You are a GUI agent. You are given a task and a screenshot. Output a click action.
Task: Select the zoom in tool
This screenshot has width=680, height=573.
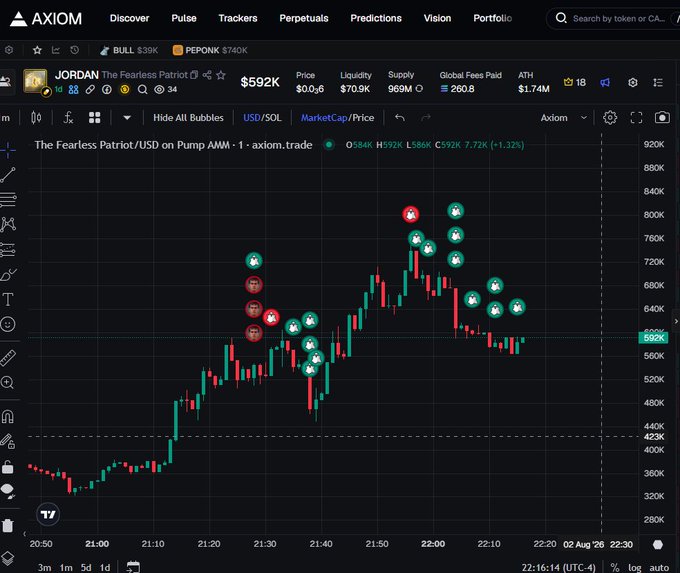(x=7, y=383)
